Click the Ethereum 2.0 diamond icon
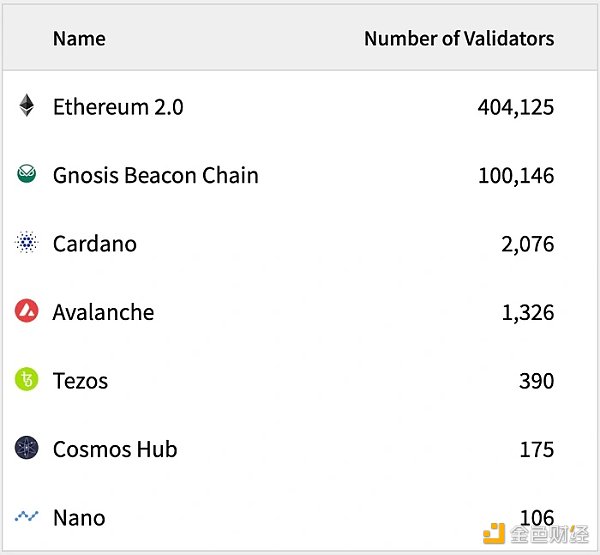The image size is (600, 555). [27, 106]
